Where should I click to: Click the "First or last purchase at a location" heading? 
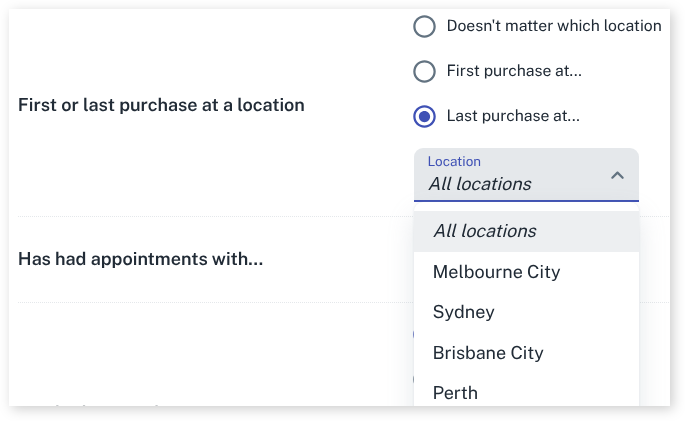[x=161, y=104]
